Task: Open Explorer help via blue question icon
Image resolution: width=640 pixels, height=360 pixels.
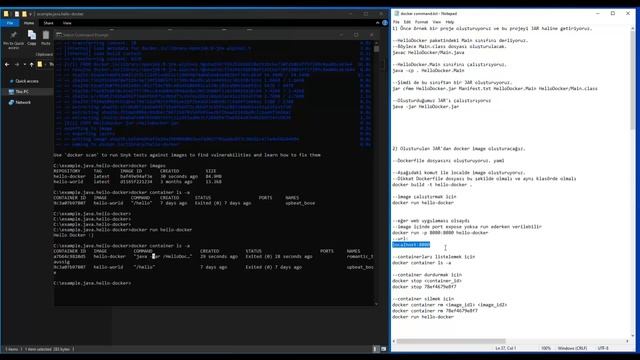Action: tap(385, 23)
